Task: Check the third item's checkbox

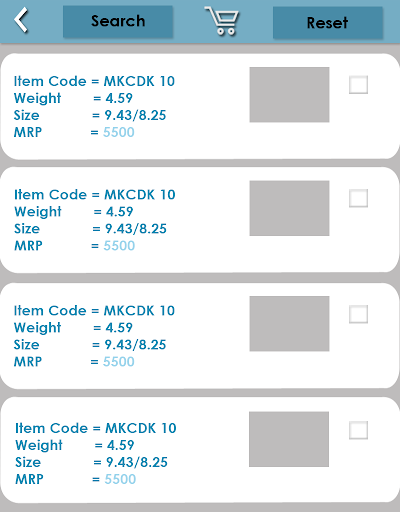Action: coord(358,314)
